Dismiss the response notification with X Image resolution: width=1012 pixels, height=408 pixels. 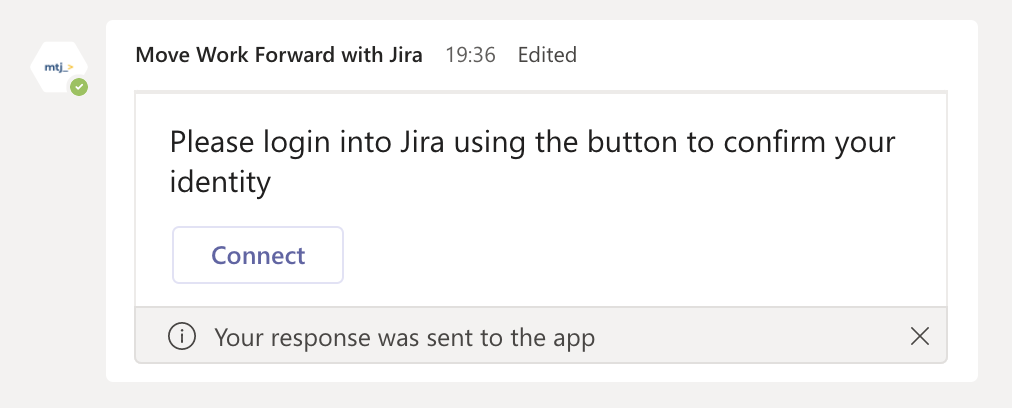[x=920, y=337]
